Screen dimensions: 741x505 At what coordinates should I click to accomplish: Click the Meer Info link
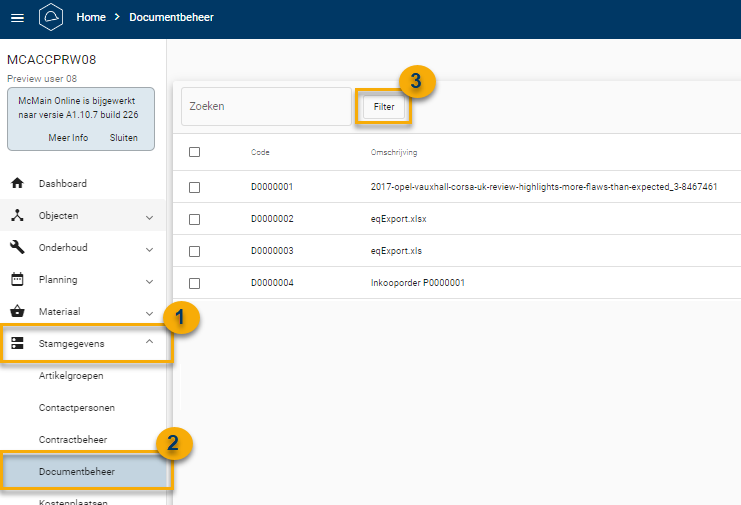pos(68,138)
